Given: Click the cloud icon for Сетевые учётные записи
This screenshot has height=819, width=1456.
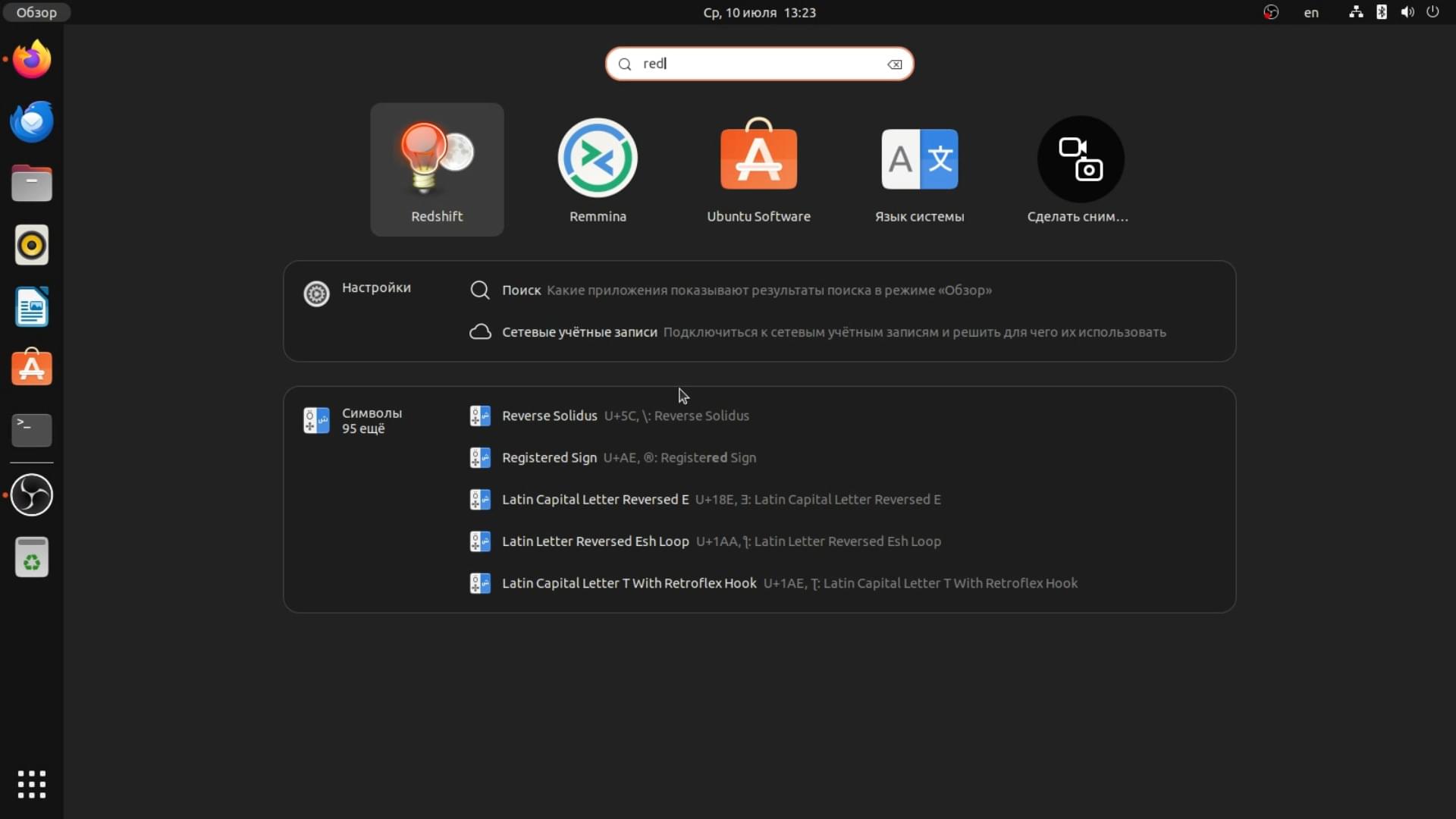Looking at the screenshot, I should coord(480,332).
